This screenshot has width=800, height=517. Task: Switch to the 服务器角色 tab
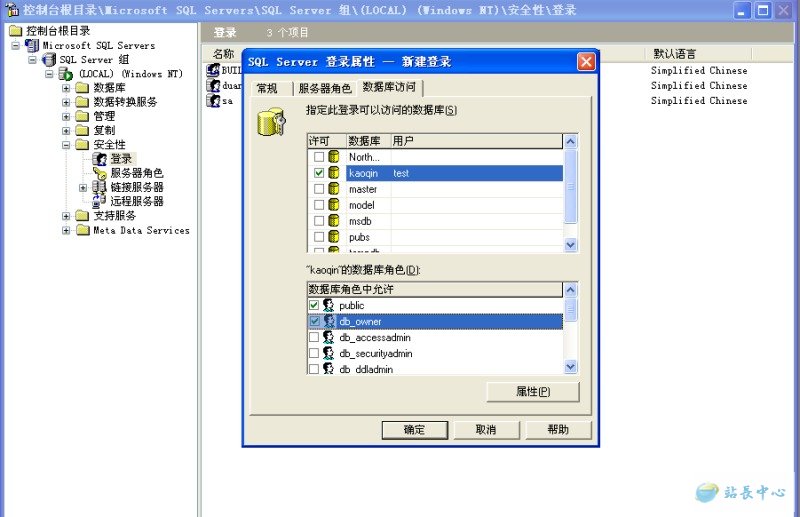(325, 88)
